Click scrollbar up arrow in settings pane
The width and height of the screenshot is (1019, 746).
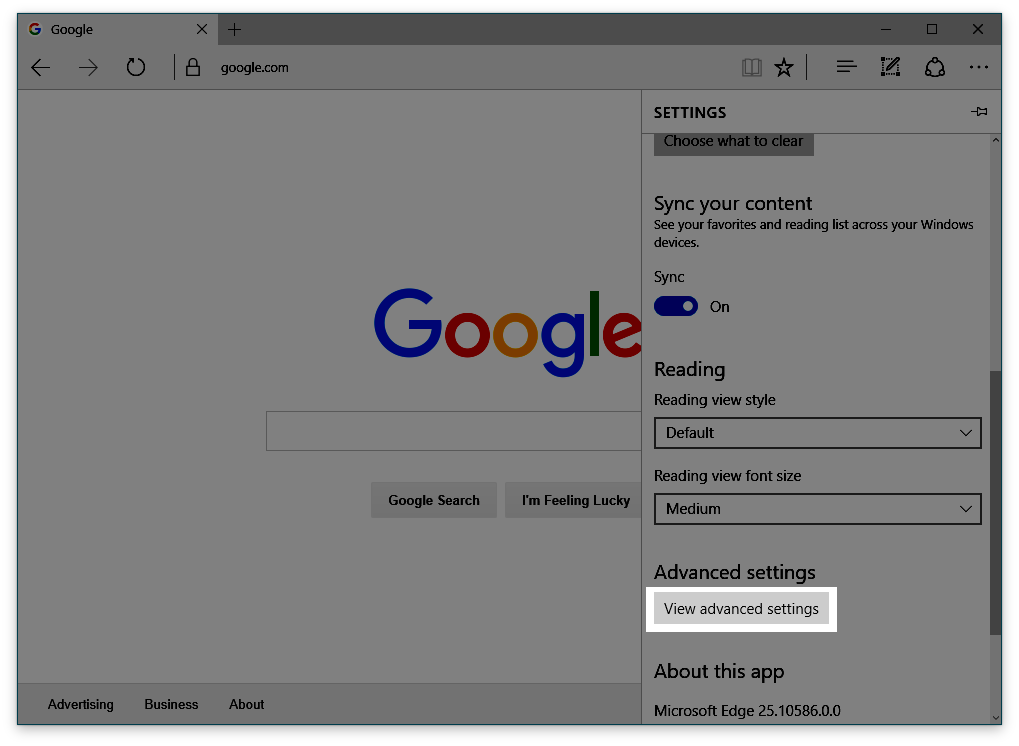pos(996,140)
